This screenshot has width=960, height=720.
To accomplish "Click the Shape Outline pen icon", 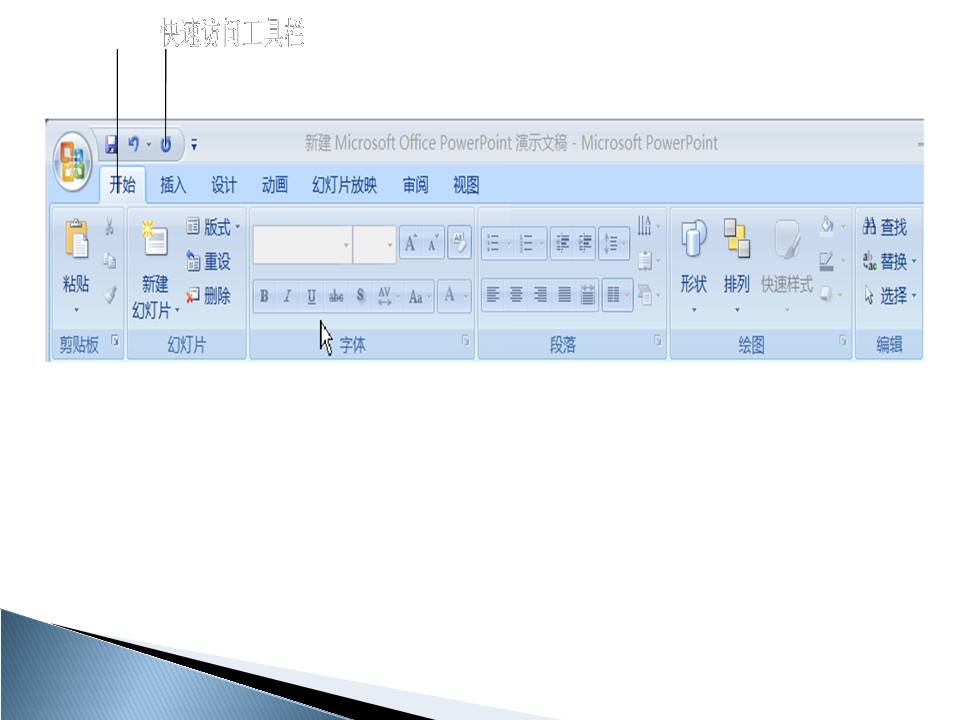I will pos(827,261).
